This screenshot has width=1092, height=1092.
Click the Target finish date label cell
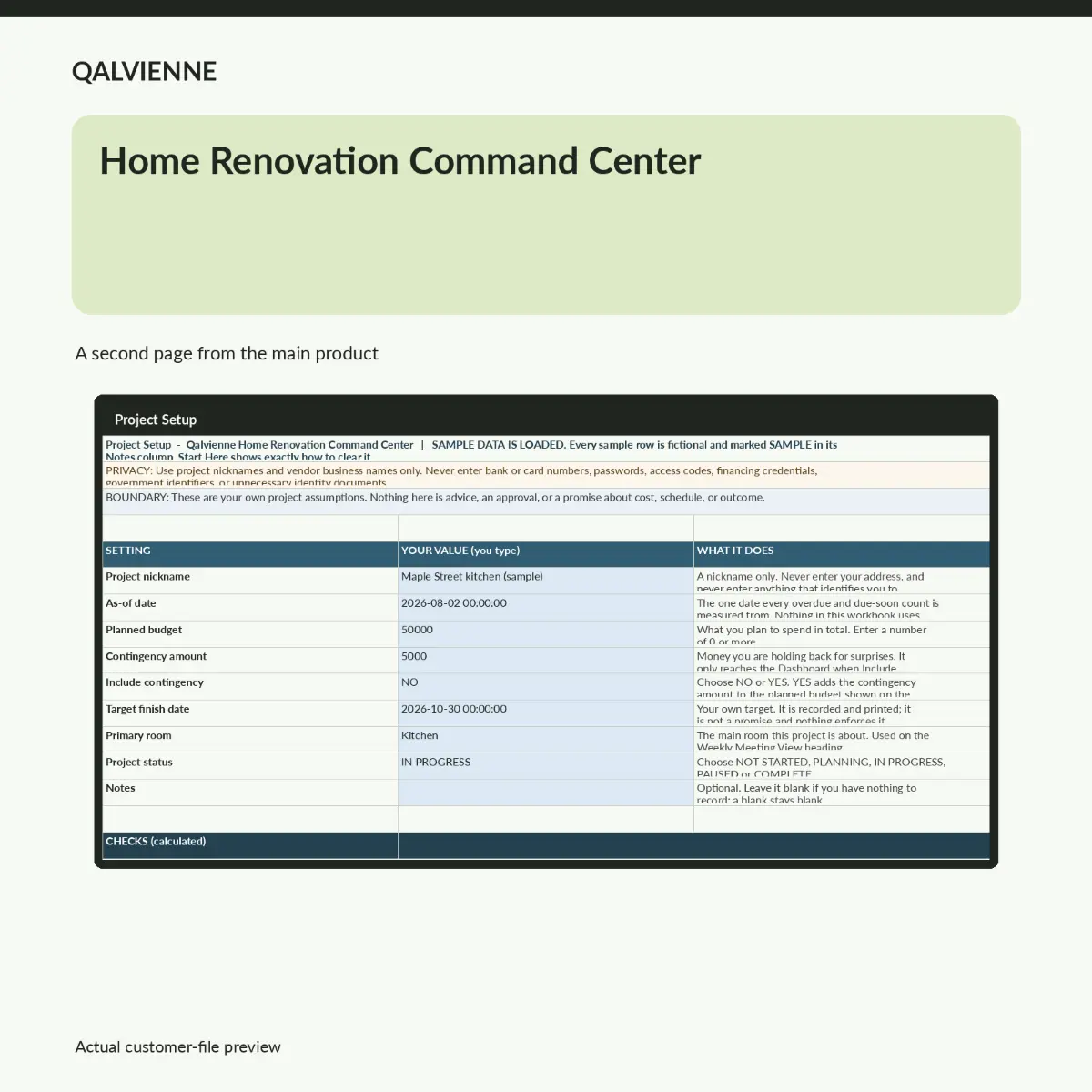click(x=250, y=713)
